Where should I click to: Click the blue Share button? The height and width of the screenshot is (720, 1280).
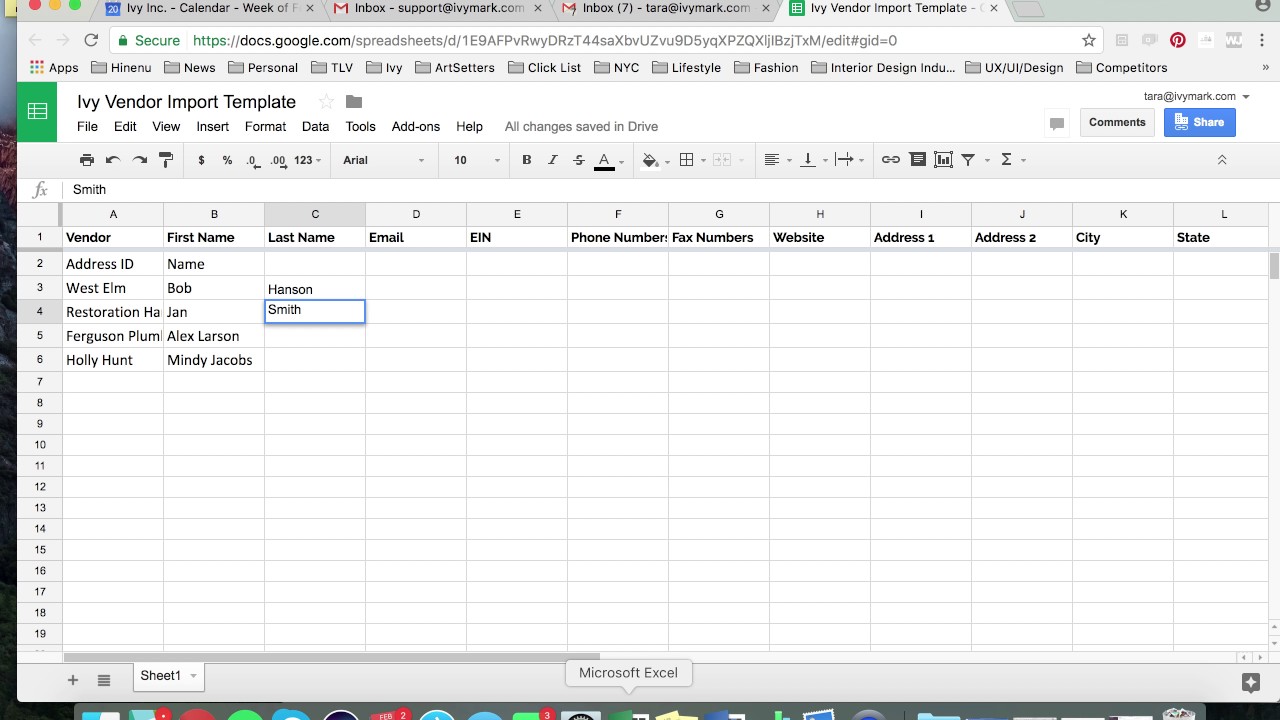point(1200,122)
